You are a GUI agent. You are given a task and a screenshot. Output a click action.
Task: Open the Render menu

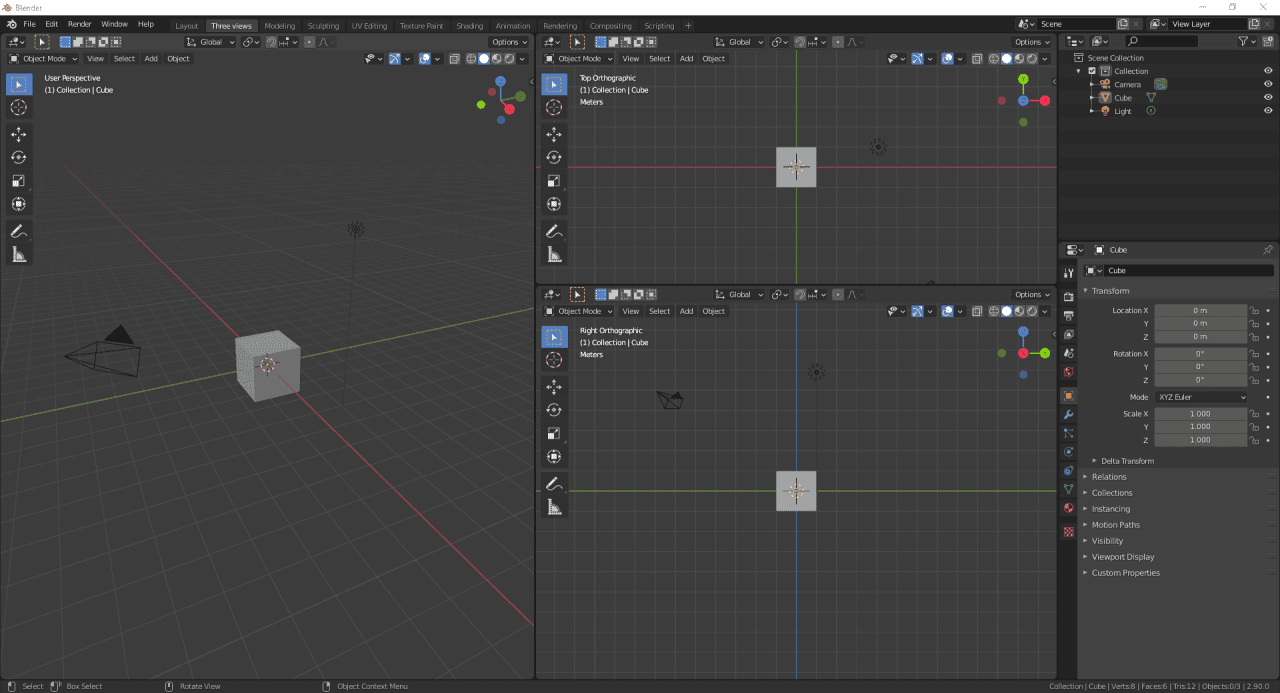[x=79, y=23]
